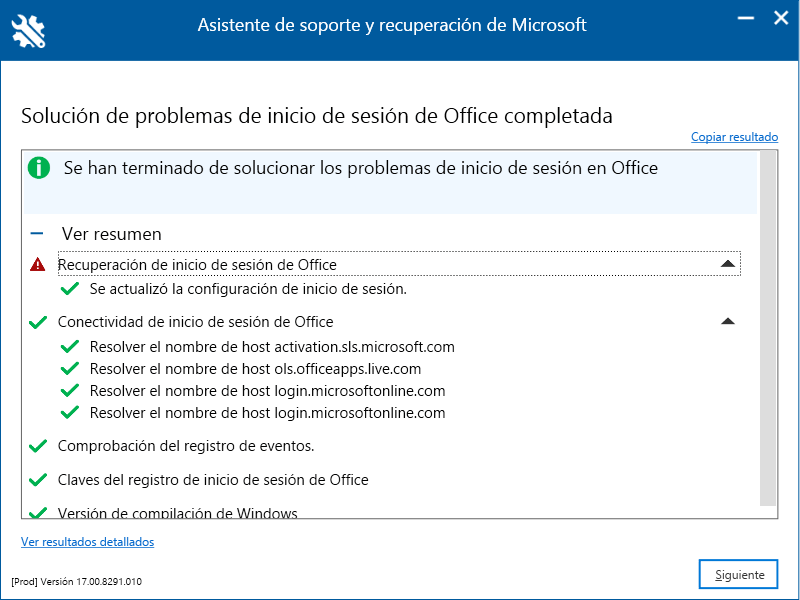Collapse 'Conectividad de inicio de sesión' arrow

click(728, 321)
